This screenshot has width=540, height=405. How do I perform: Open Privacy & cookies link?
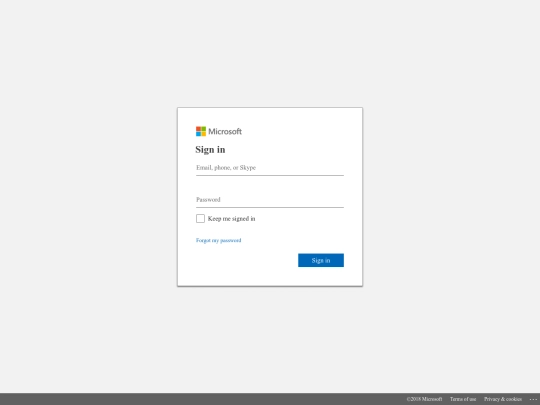coord(503,399)
